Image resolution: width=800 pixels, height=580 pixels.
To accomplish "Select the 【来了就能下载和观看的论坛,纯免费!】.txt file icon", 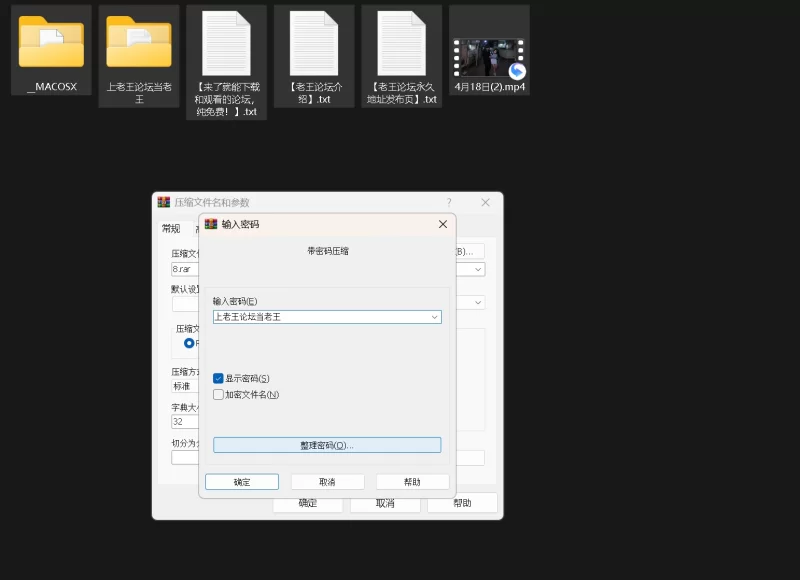I will (227, 43).
